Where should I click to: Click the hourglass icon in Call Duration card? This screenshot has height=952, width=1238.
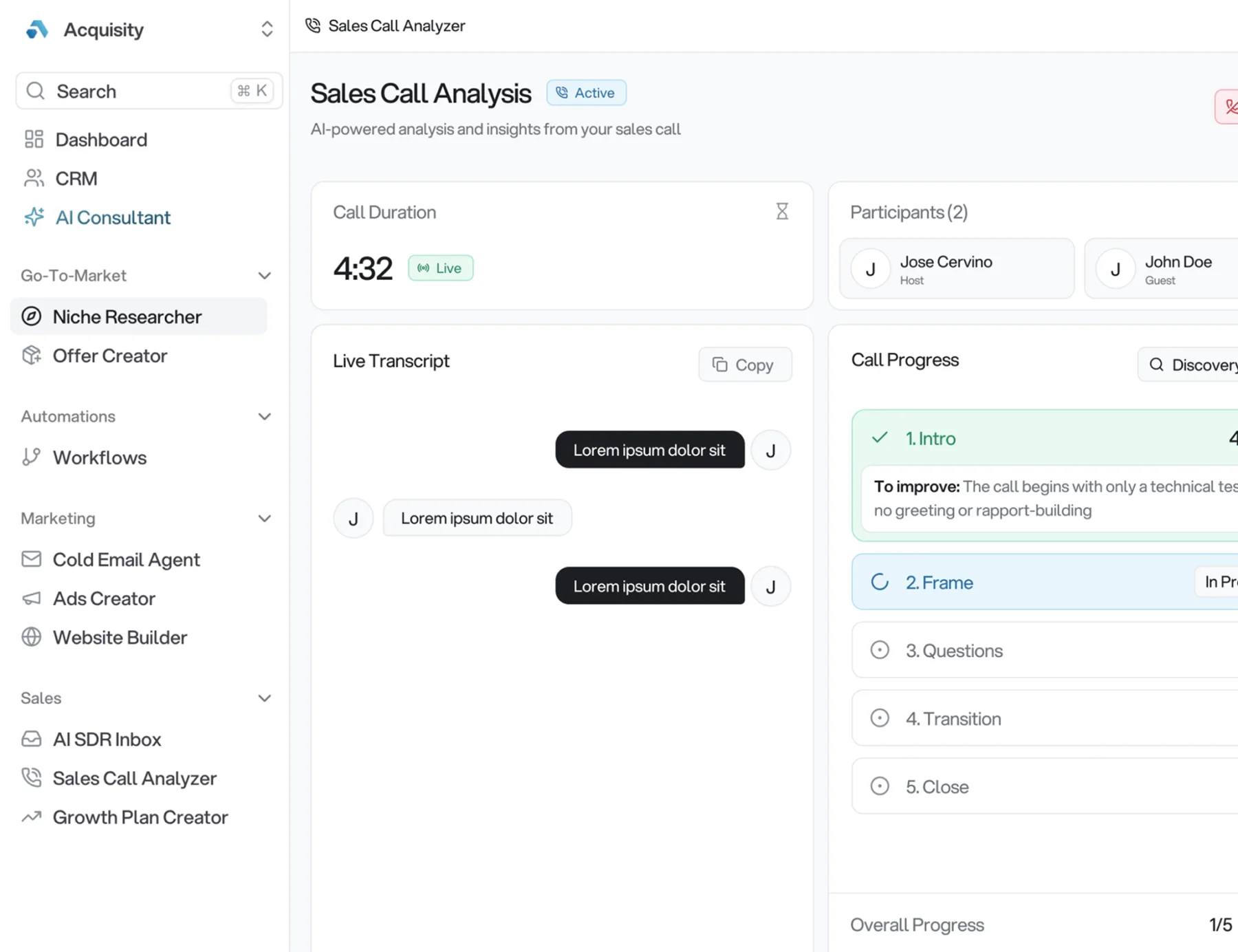point(782,211)
